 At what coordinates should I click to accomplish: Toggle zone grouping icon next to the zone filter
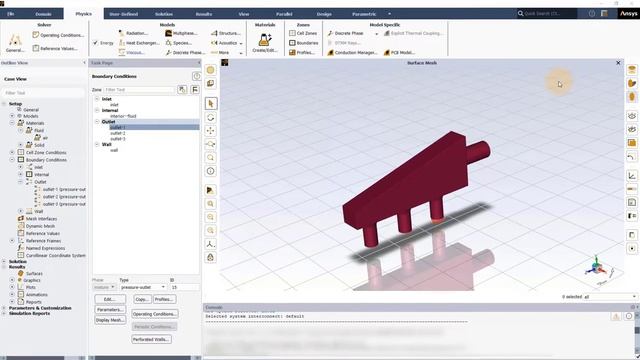182,89
